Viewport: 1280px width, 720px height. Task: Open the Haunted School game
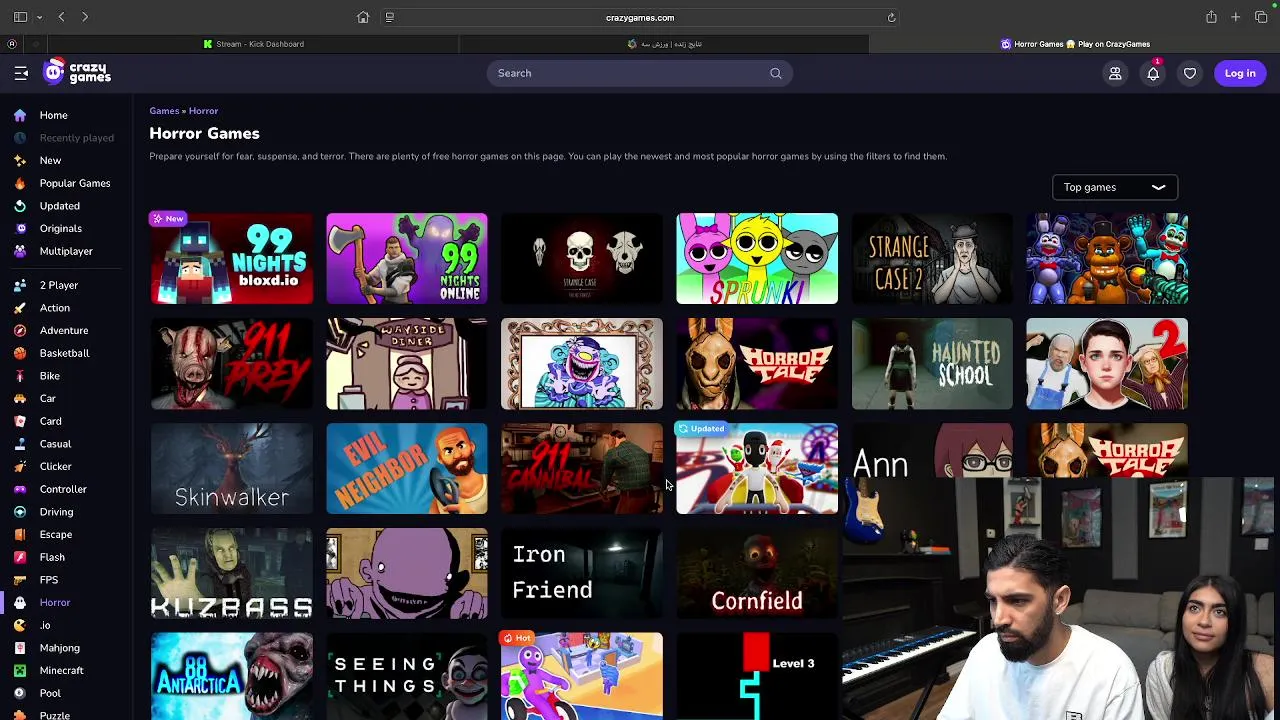[x=932, y=364]
